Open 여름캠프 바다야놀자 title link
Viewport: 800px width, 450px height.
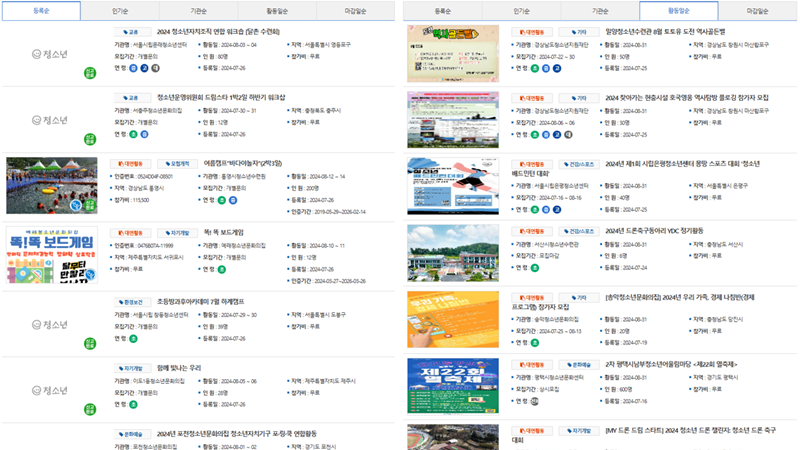point(243,163)
